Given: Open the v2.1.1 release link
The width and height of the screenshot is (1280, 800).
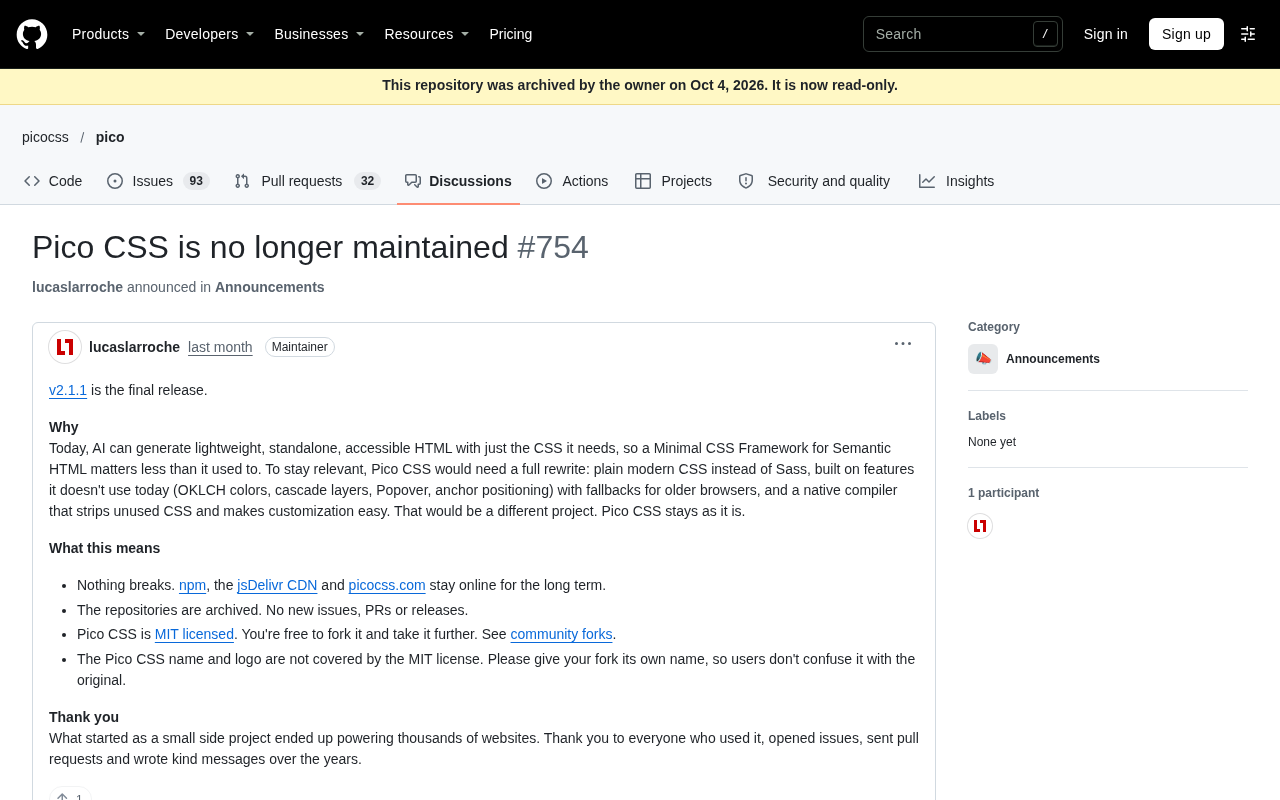Looking at the screenshot, I should [x=68, y=390].
